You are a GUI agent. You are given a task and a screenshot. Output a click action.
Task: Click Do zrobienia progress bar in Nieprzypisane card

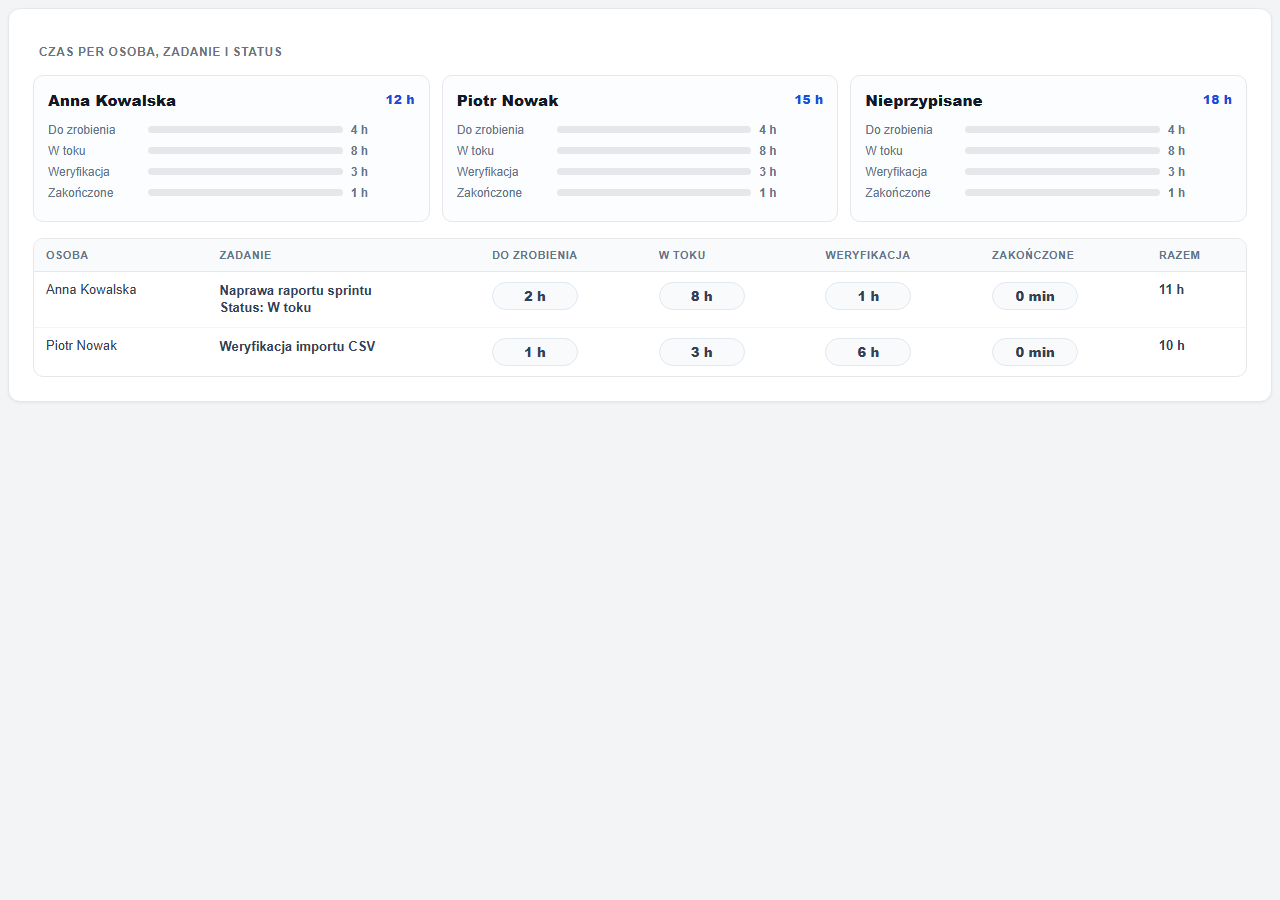1062,130
